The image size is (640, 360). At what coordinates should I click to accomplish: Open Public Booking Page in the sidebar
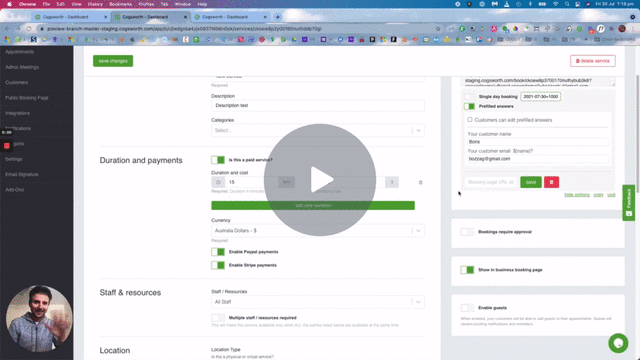27,98
